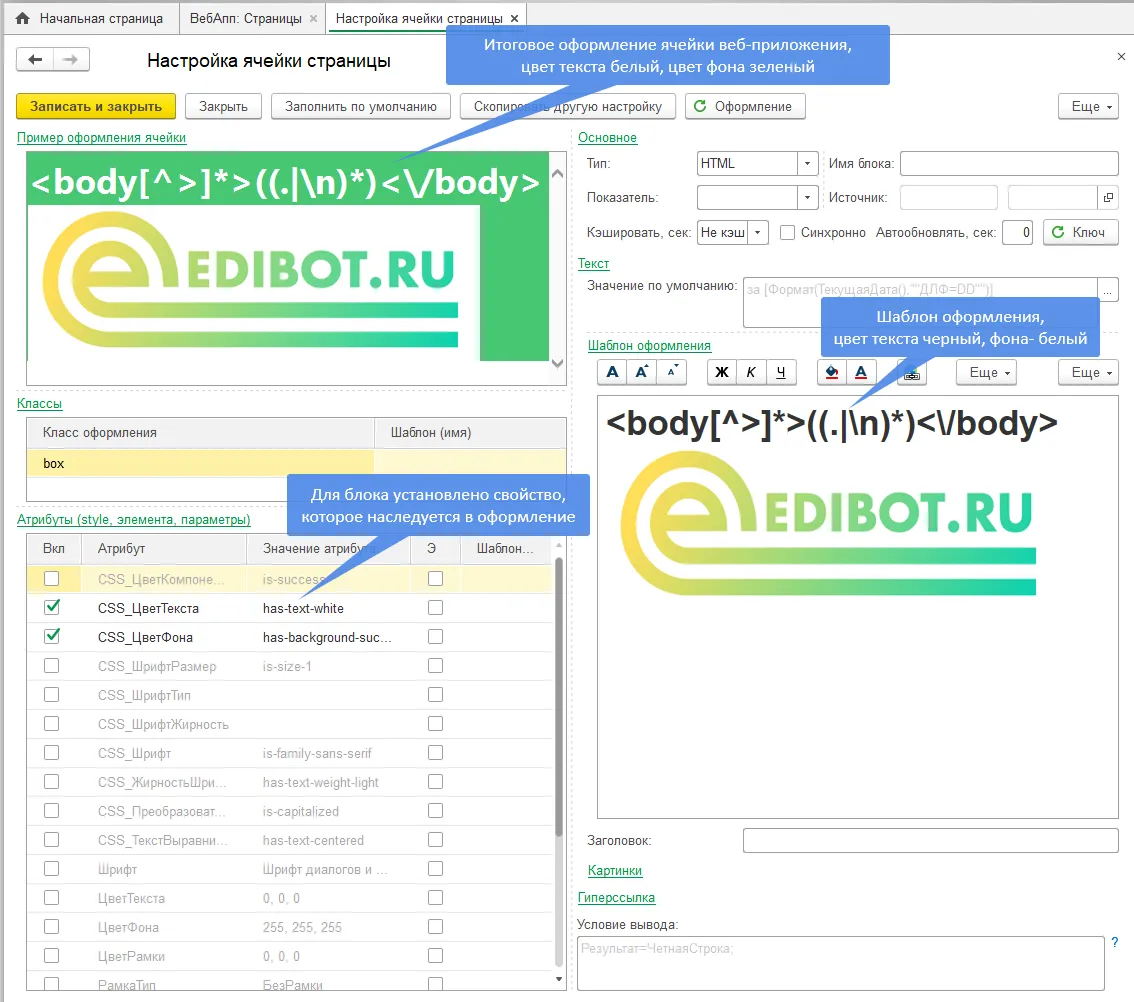The width and height of the screenshot is (1134, 1002).
Task: Pick the text color tool
Action: click(861, 372)
